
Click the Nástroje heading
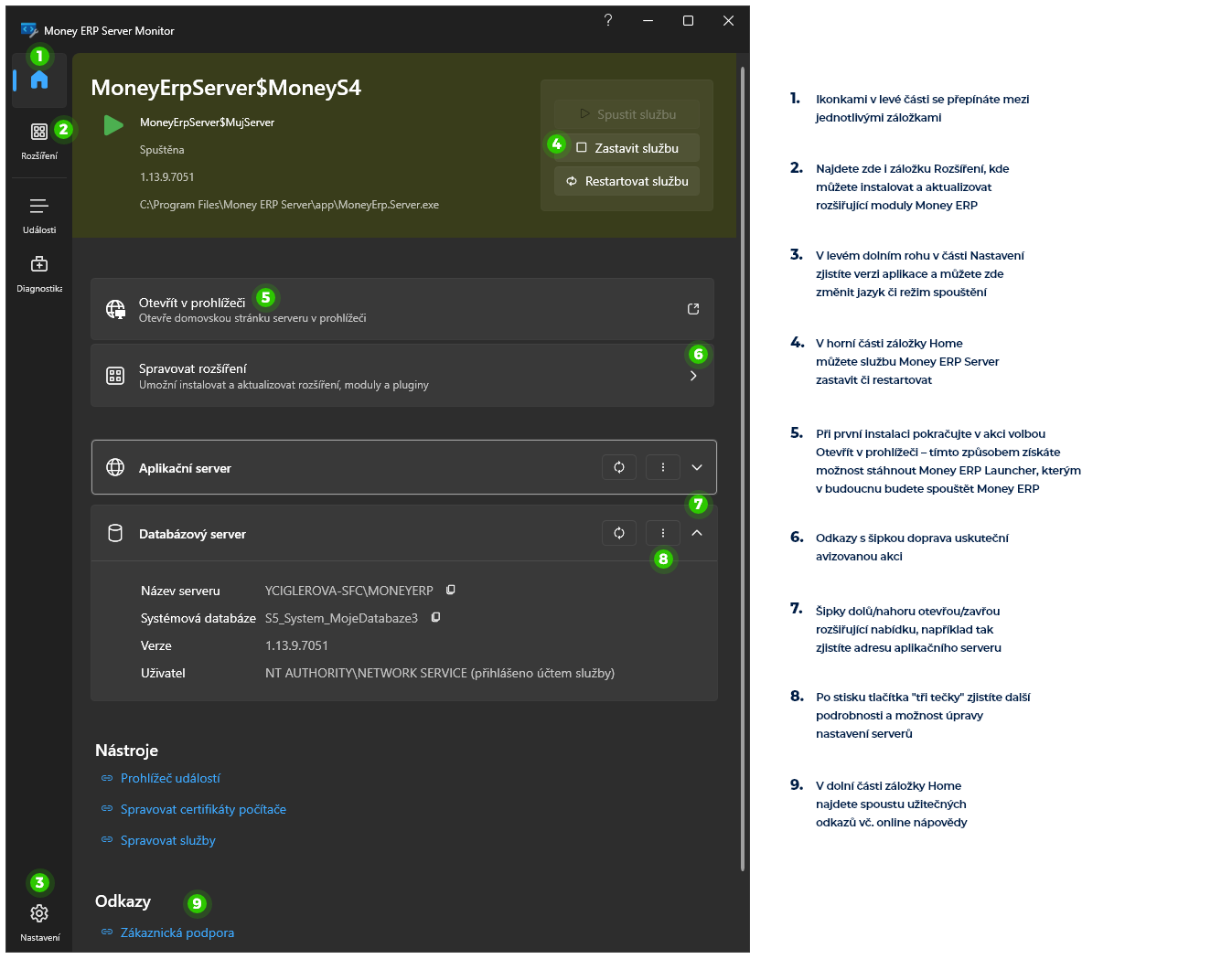pyautogui.click(x=126, y=751)
